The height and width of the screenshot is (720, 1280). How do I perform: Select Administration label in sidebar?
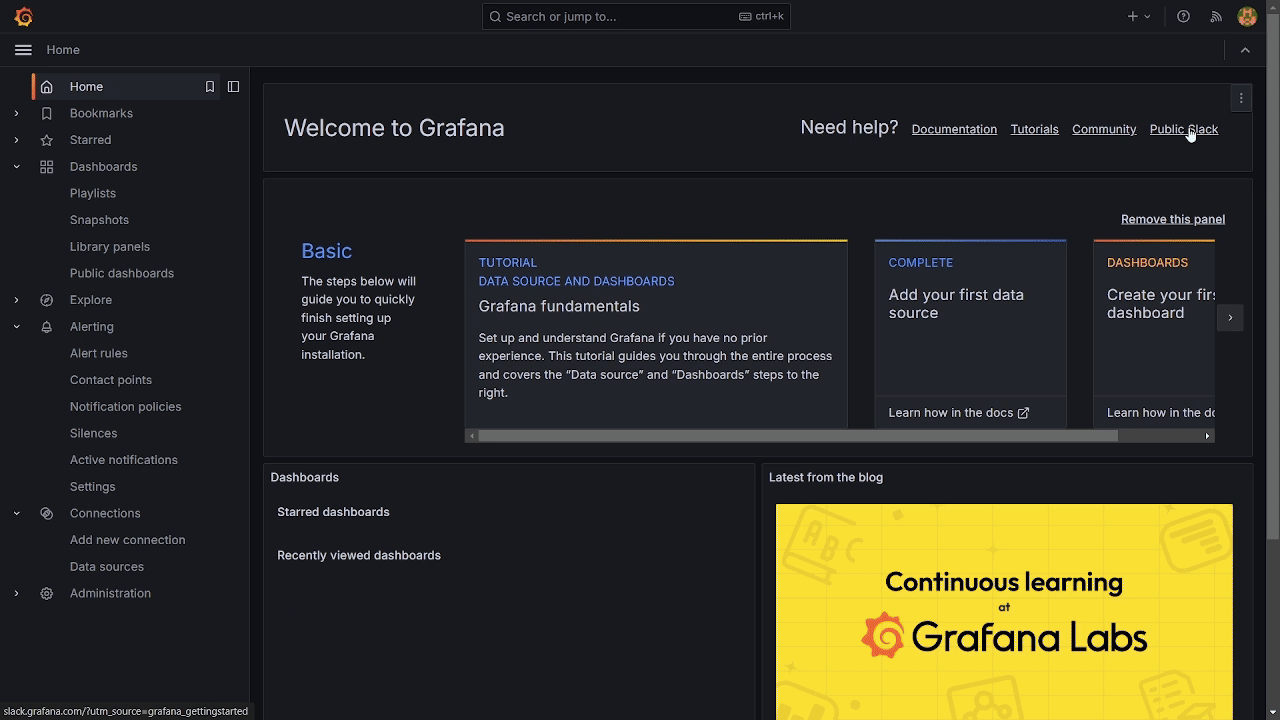coord(110,593)
